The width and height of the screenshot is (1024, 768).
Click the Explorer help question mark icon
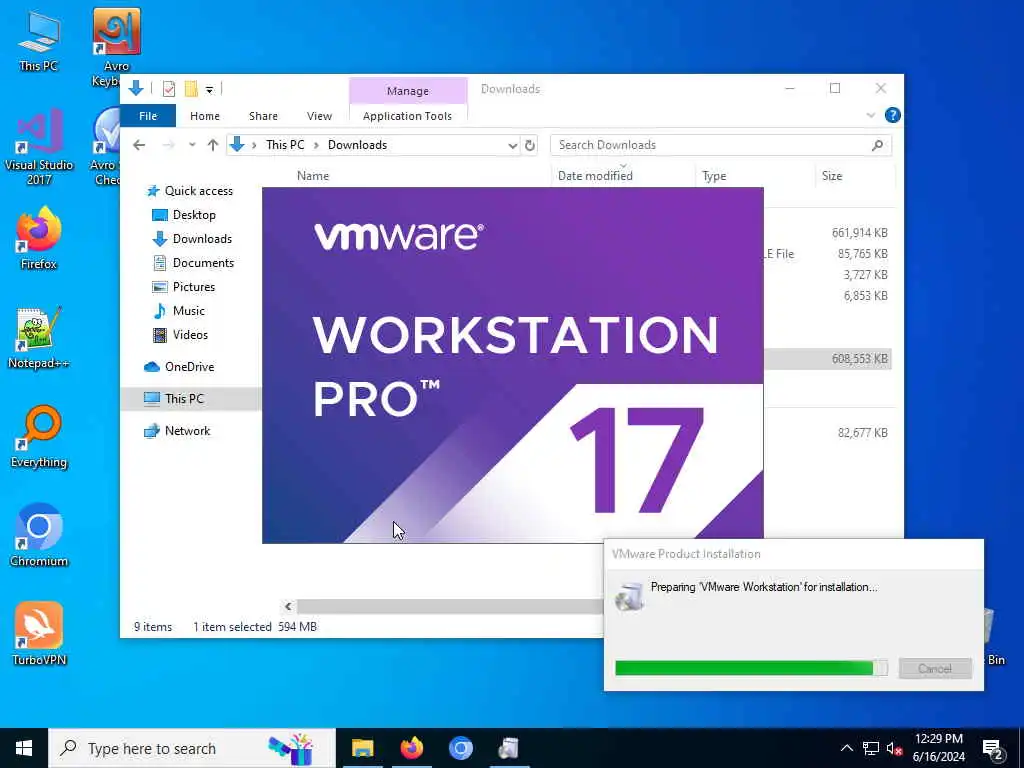click(892, 115)
